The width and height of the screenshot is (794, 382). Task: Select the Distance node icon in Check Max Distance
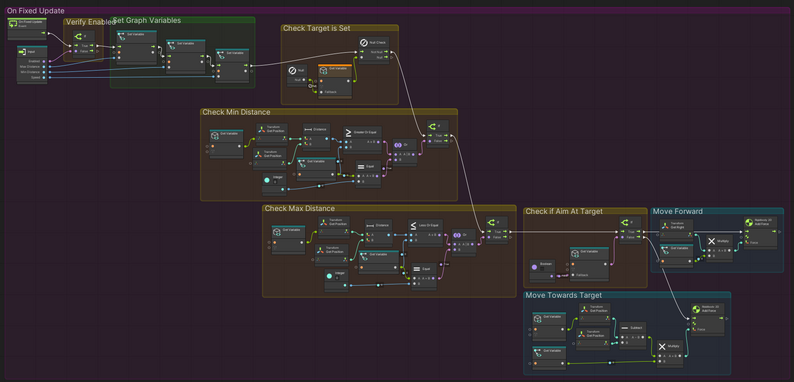(370, 226)
